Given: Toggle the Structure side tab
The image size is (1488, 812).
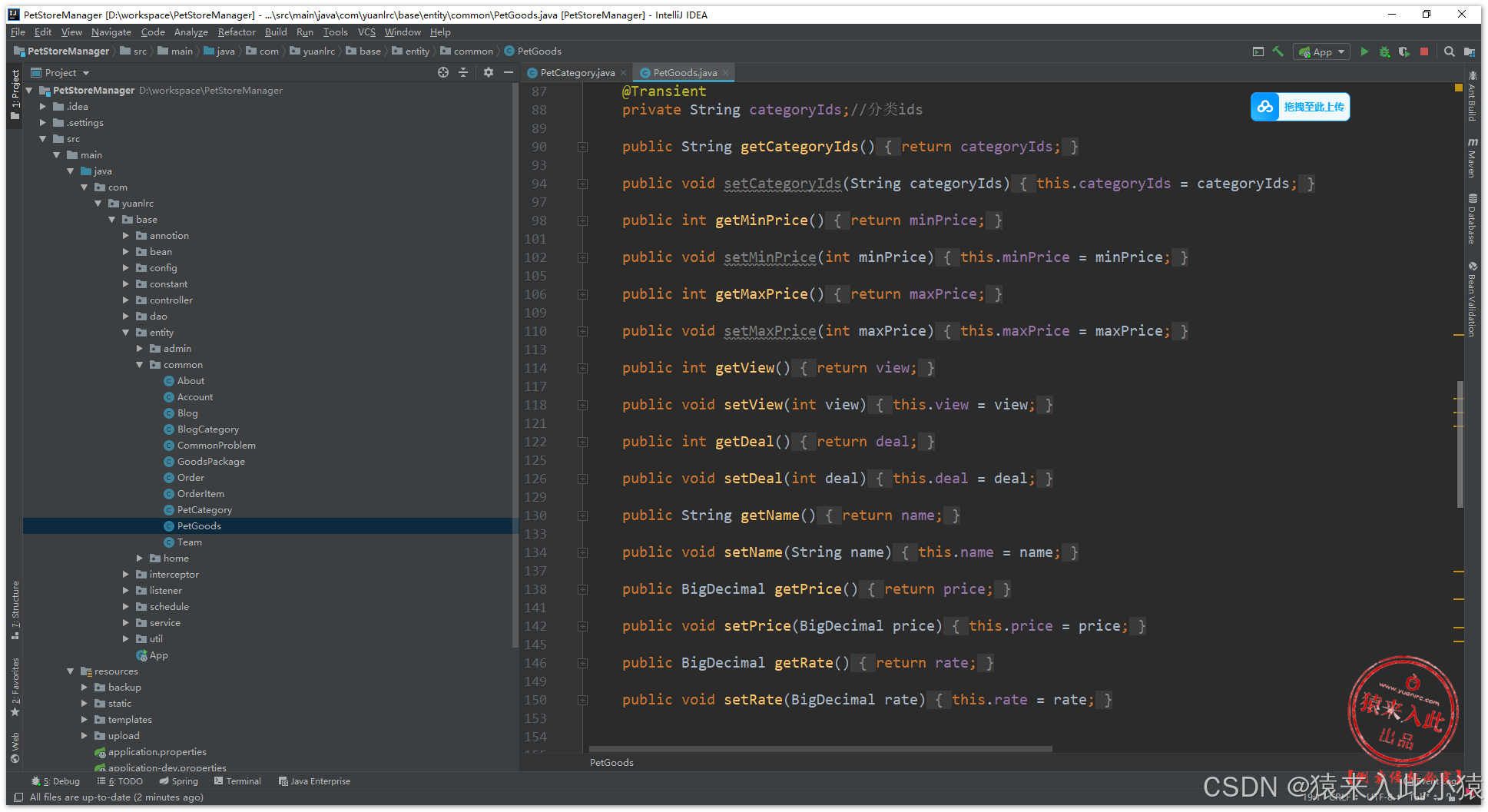Looking at the screenshot, I should pos(15,611).
